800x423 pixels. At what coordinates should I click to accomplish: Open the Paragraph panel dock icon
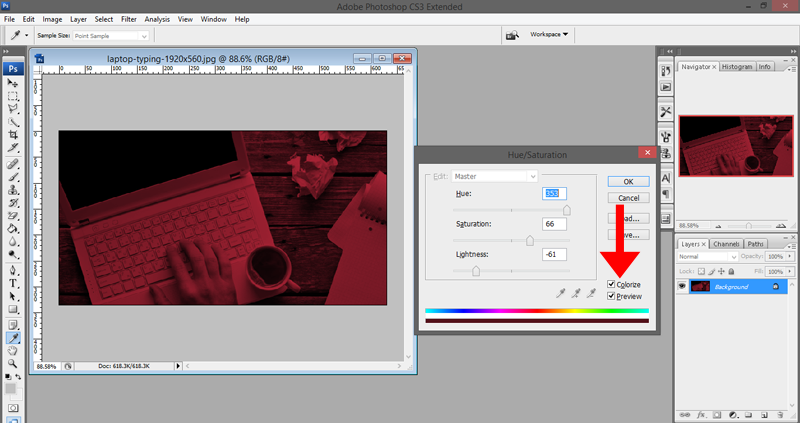pos(666,194)
